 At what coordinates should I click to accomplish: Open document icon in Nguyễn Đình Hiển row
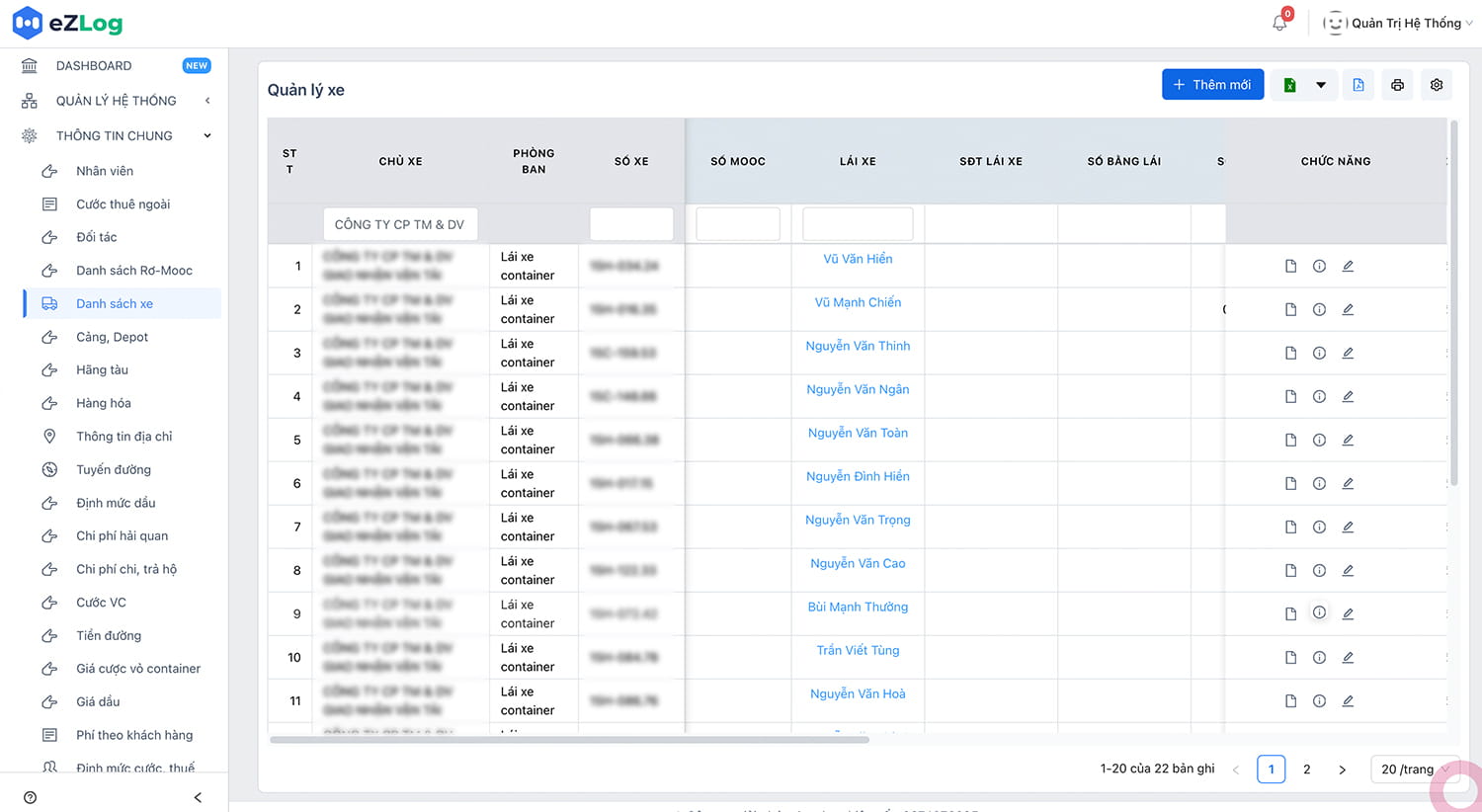(1290, 483)
